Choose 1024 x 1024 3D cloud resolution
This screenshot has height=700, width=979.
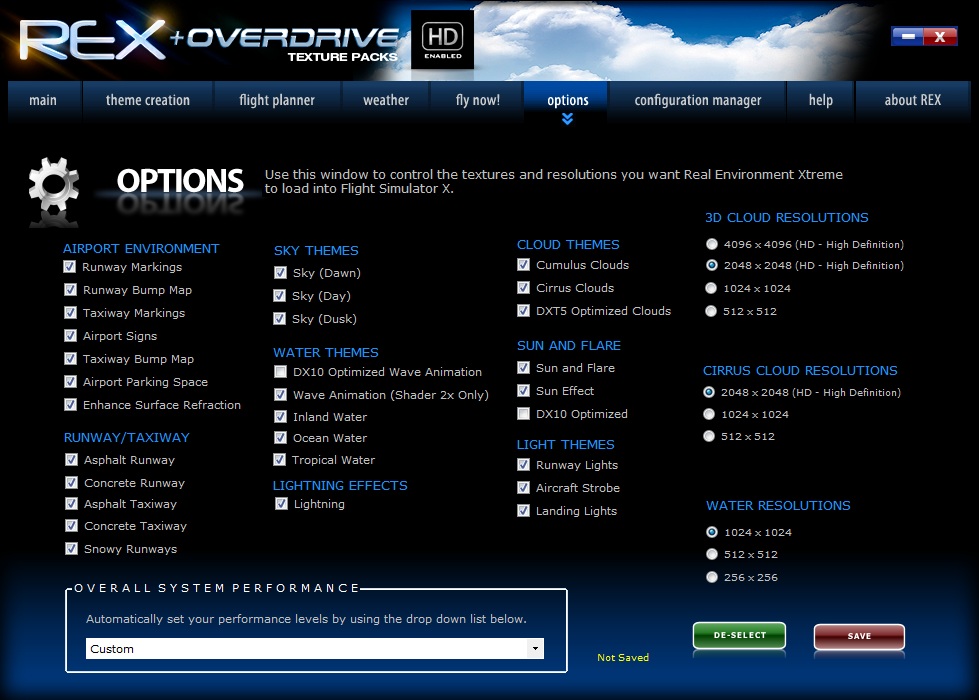711,288
